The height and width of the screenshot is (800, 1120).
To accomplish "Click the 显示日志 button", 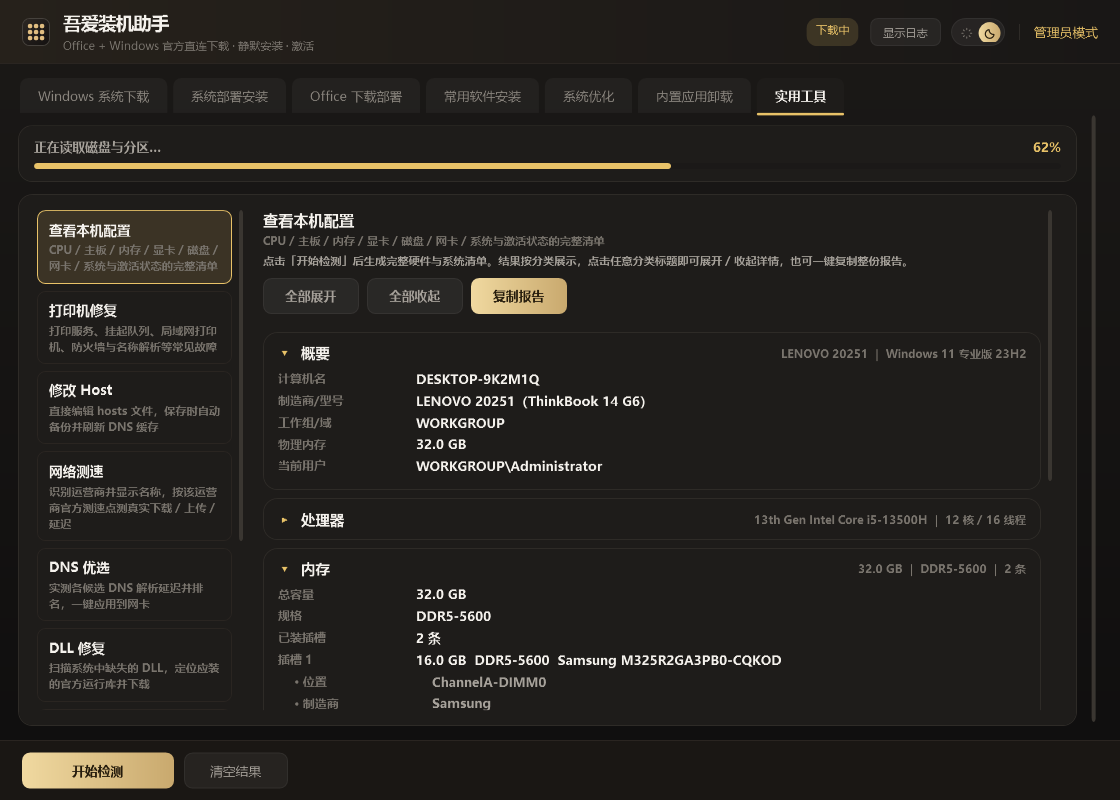I will point(905,33).
